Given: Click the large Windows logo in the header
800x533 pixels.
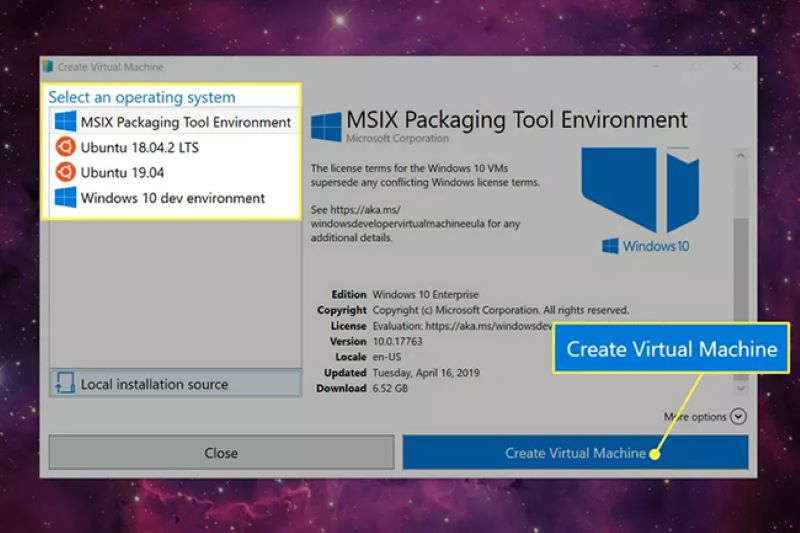Looking at the screenshot, I should click(326, 126).
